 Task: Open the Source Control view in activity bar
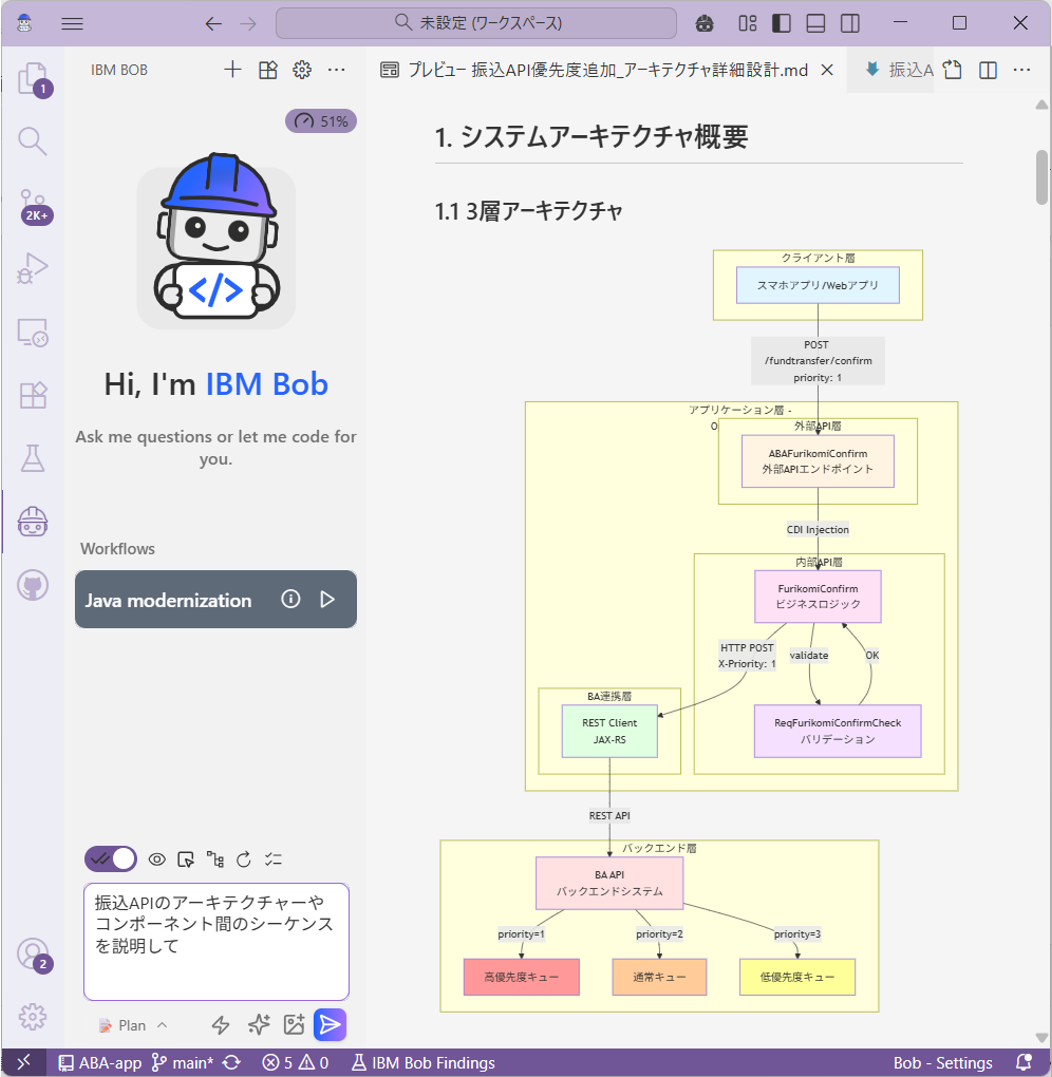point(33,203)
